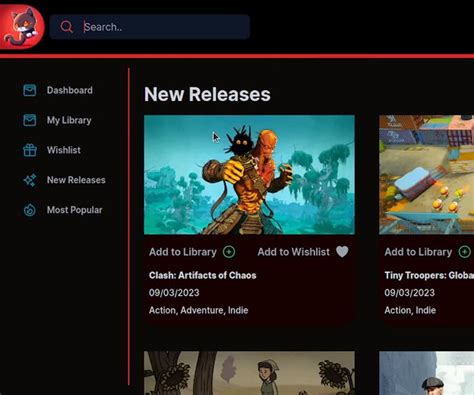
Task: Click the cat logo in the header
Action: [x=22, y=26]
